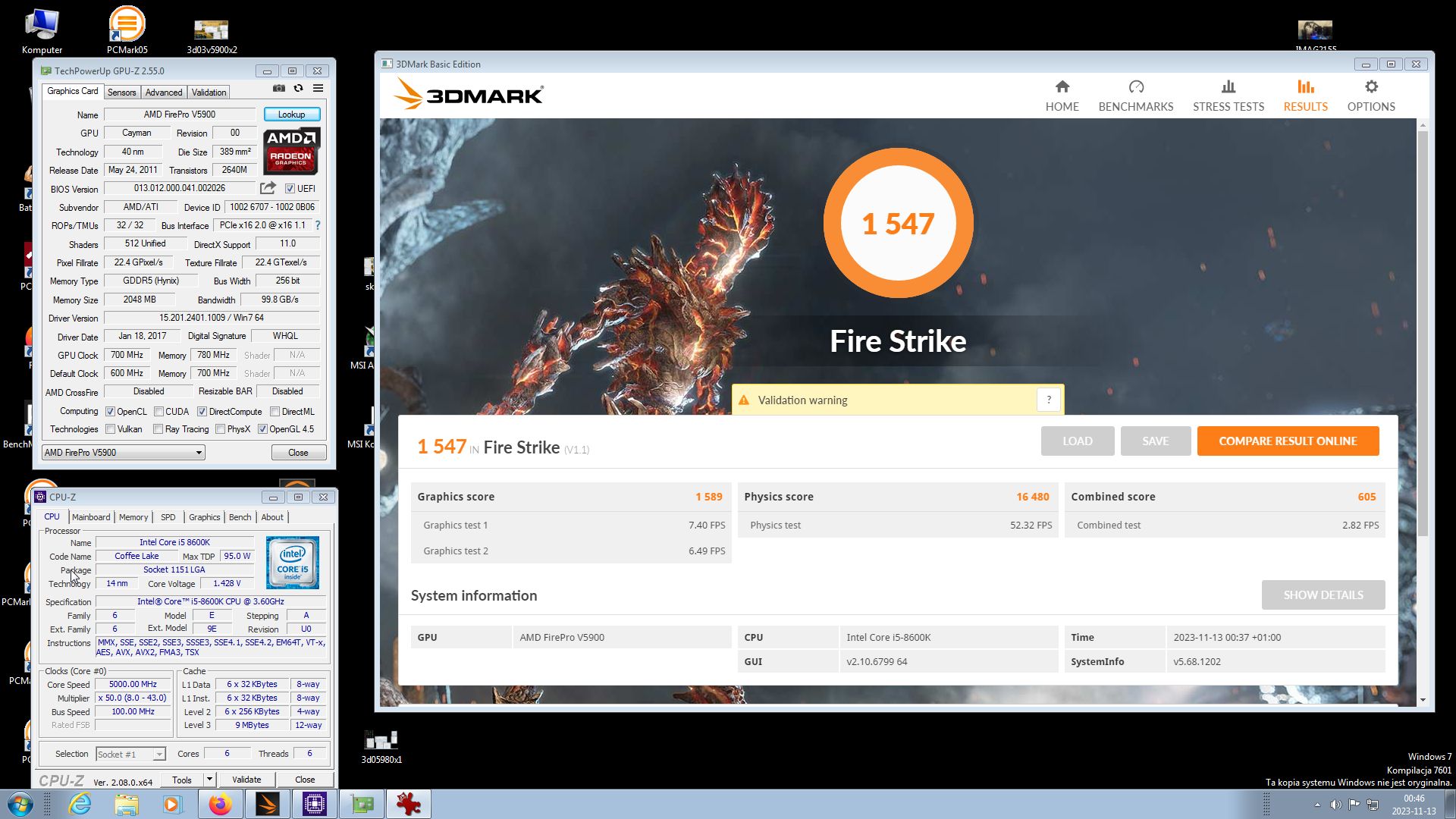Click SHOW DETAILS under System information
This screenshot has width=1456, height=819.
(x=1323, y=595)
